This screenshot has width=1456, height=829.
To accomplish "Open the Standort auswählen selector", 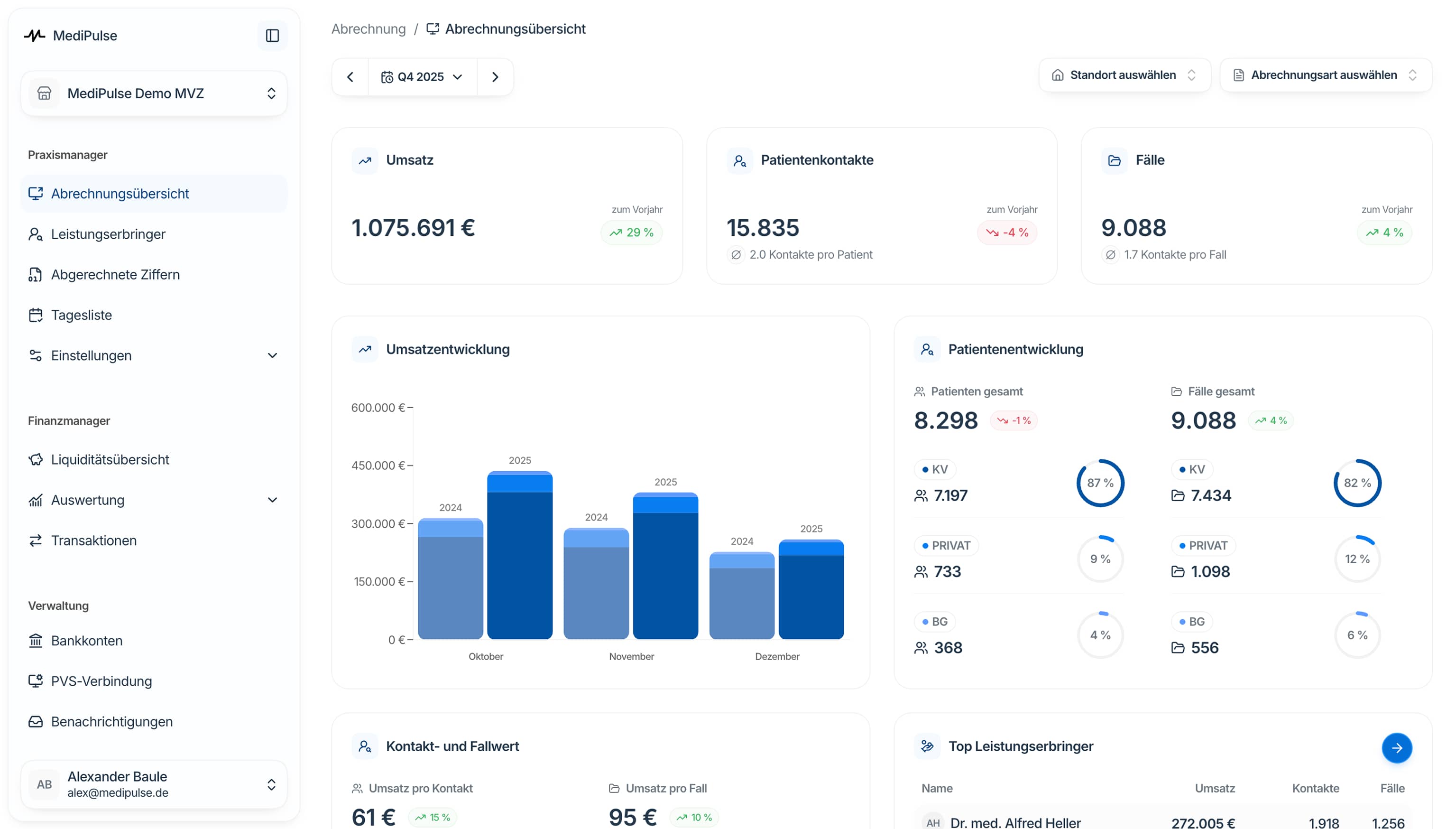I will [x=1124, y=75].
